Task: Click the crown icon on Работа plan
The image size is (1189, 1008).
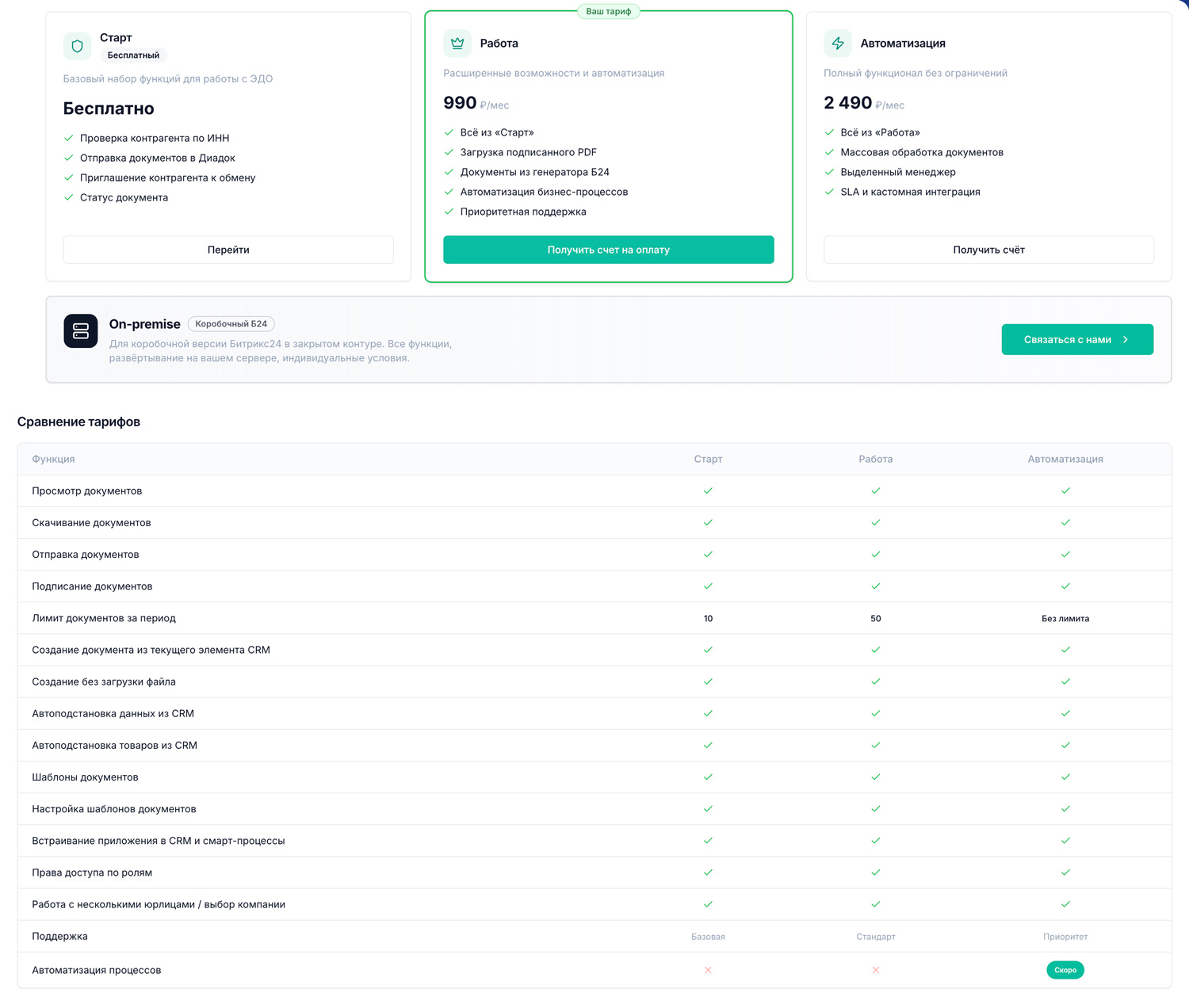Action: tap(457, 44)
